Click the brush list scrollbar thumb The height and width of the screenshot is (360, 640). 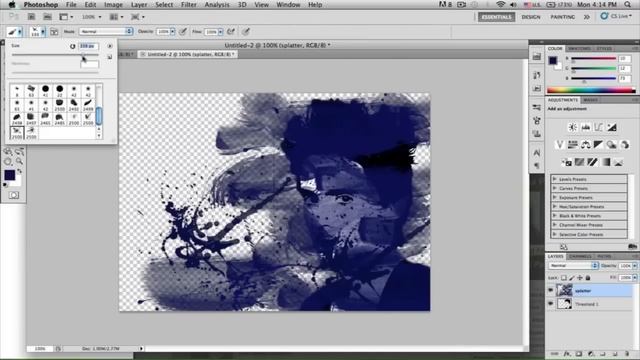click(98, 116)
